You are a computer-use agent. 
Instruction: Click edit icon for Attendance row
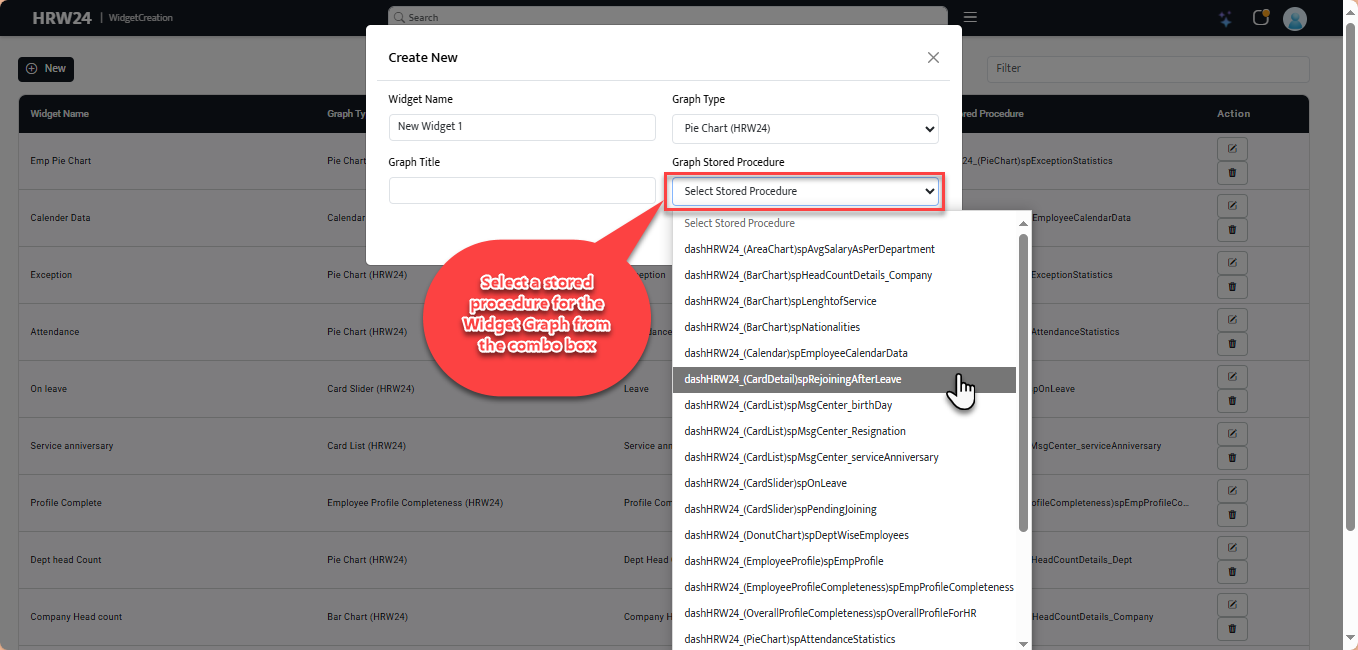[1232, 320]
